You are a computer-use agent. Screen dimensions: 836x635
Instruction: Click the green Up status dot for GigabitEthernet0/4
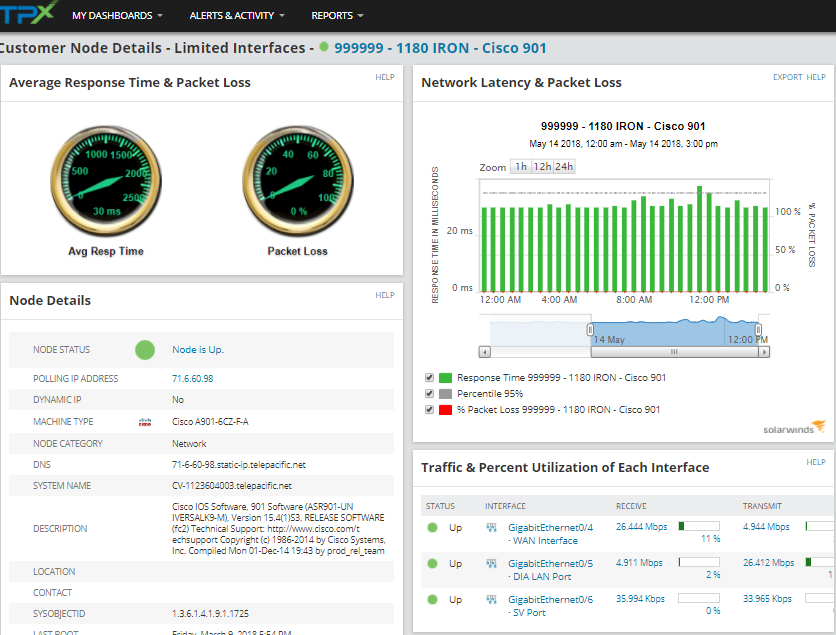click(x=432, y=528)
